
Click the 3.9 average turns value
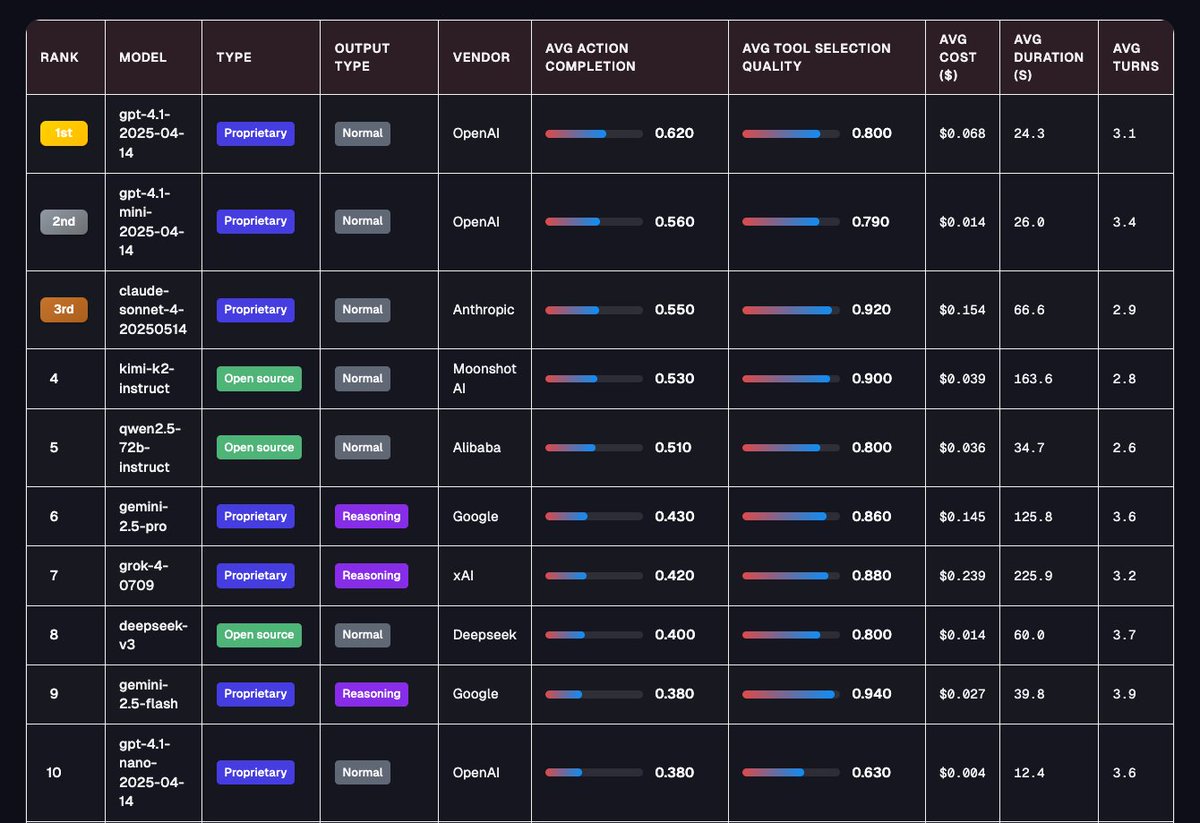tap(1124, 694)
